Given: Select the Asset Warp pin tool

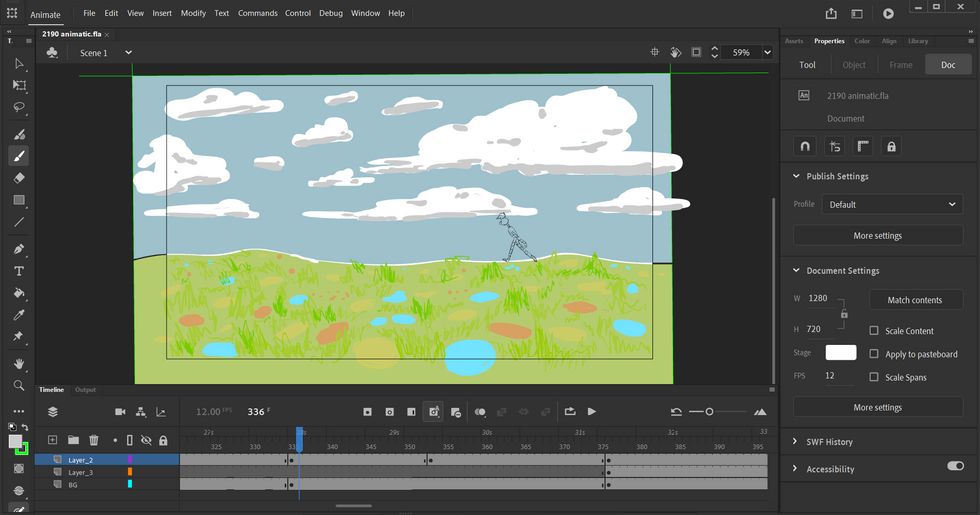Looking at the screenshot, I should point(19,336).
